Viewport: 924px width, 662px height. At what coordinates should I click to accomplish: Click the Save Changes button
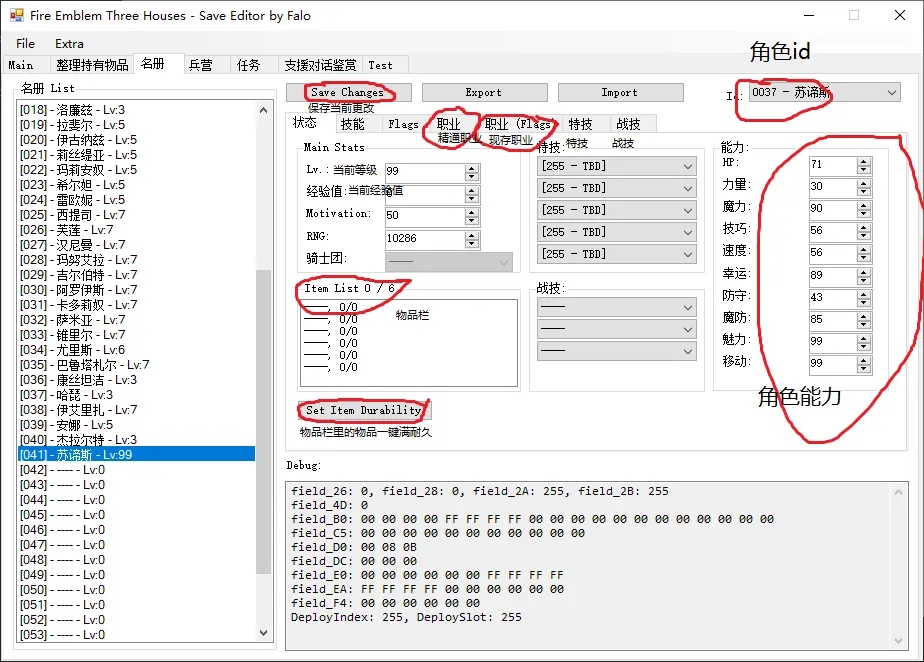coord(347,93)
